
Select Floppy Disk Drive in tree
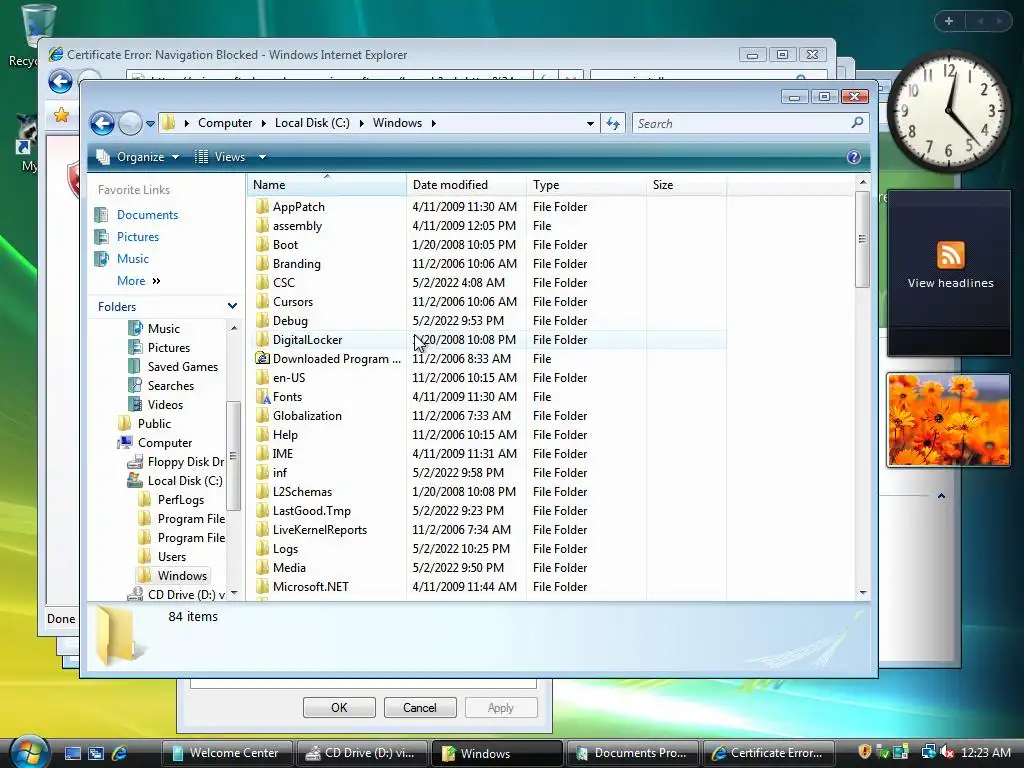pos(185,461)
